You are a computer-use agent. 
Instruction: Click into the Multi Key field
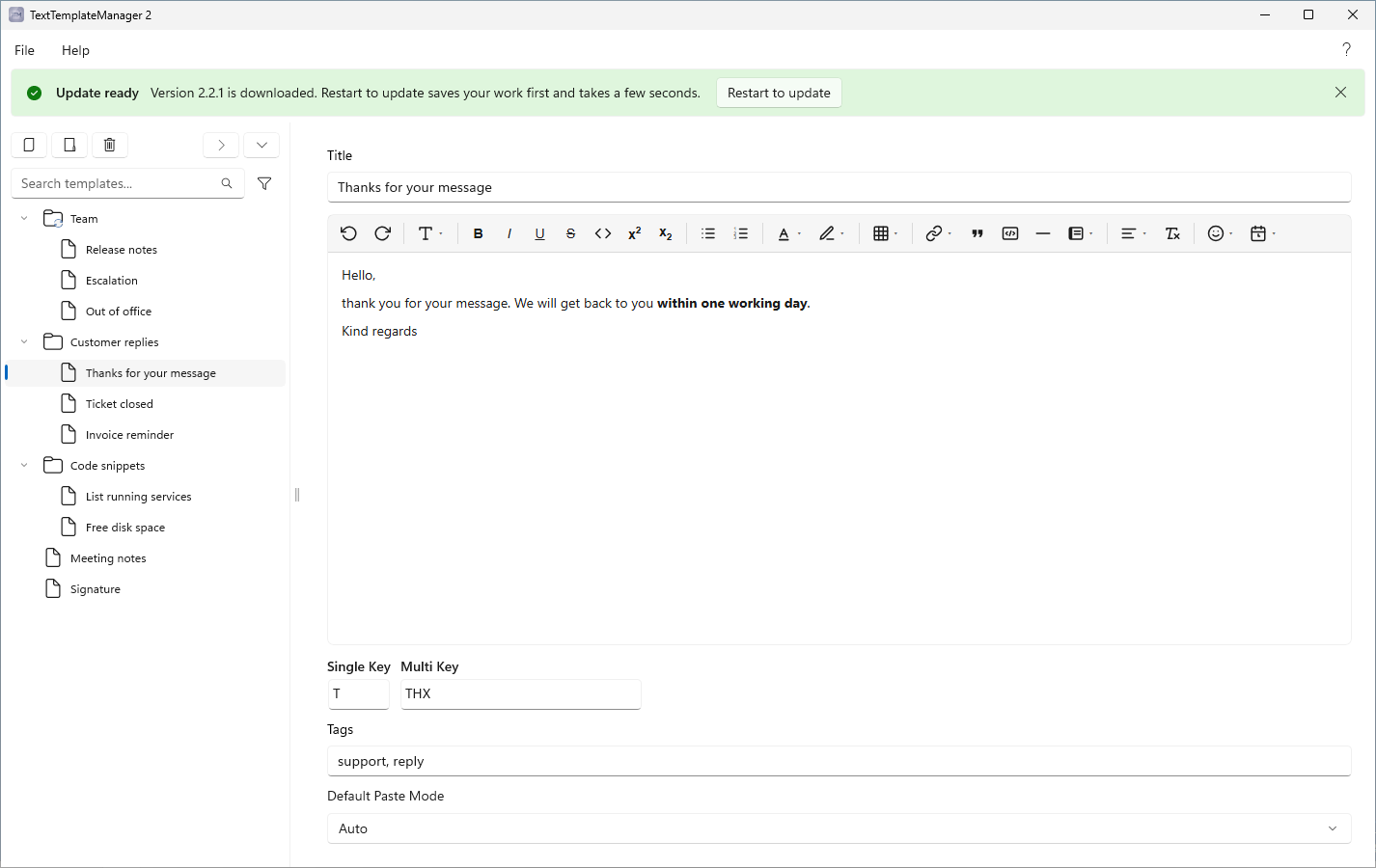coord(521,694)
